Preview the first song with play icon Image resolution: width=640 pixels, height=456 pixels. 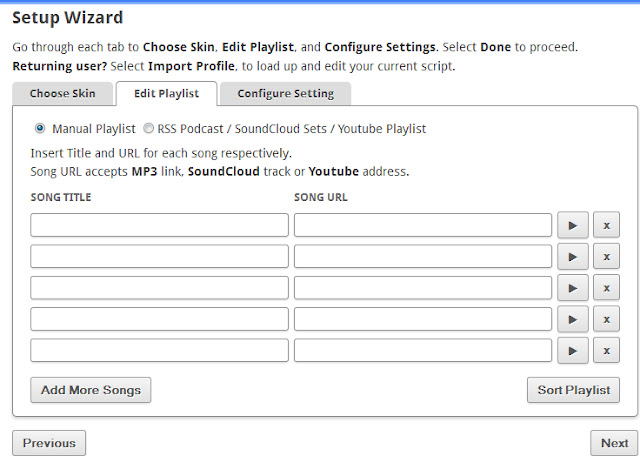[573, 225]
